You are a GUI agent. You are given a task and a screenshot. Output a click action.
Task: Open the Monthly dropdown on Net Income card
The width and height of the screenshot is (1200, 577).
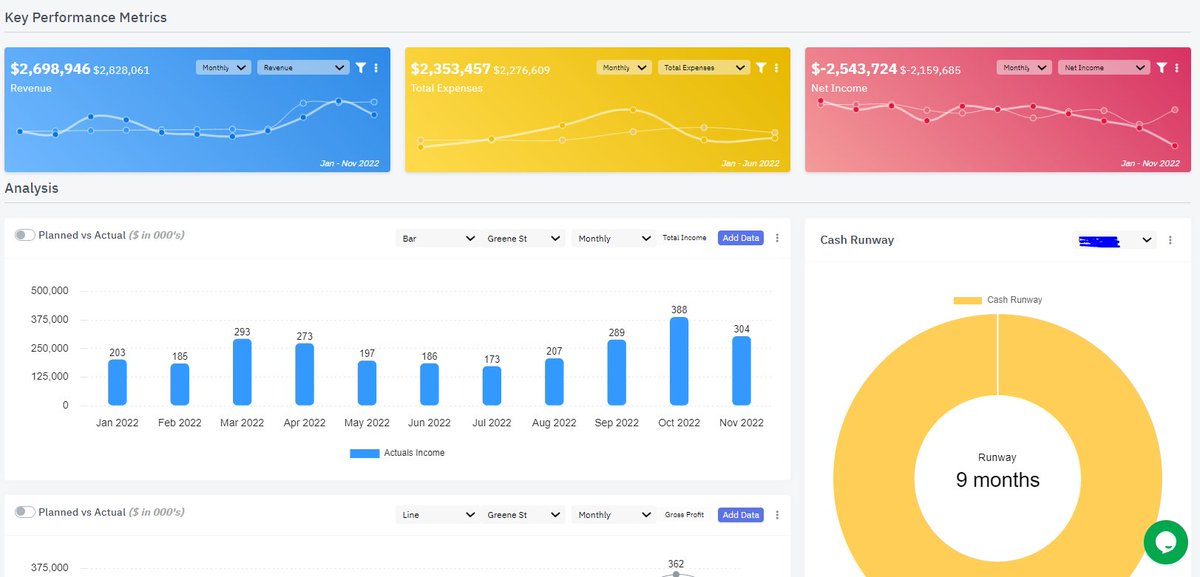1024,68
